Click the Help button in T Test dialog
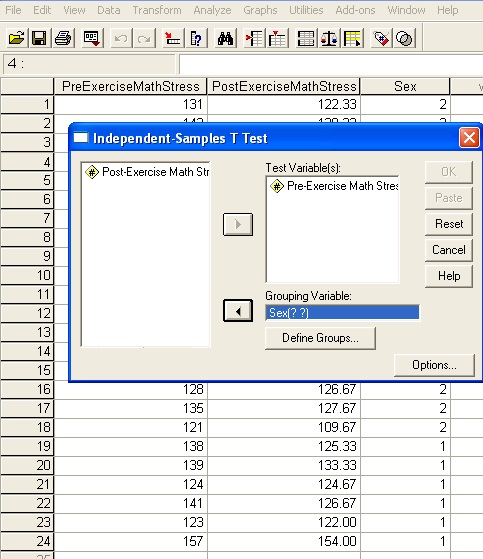 (449, 276)
